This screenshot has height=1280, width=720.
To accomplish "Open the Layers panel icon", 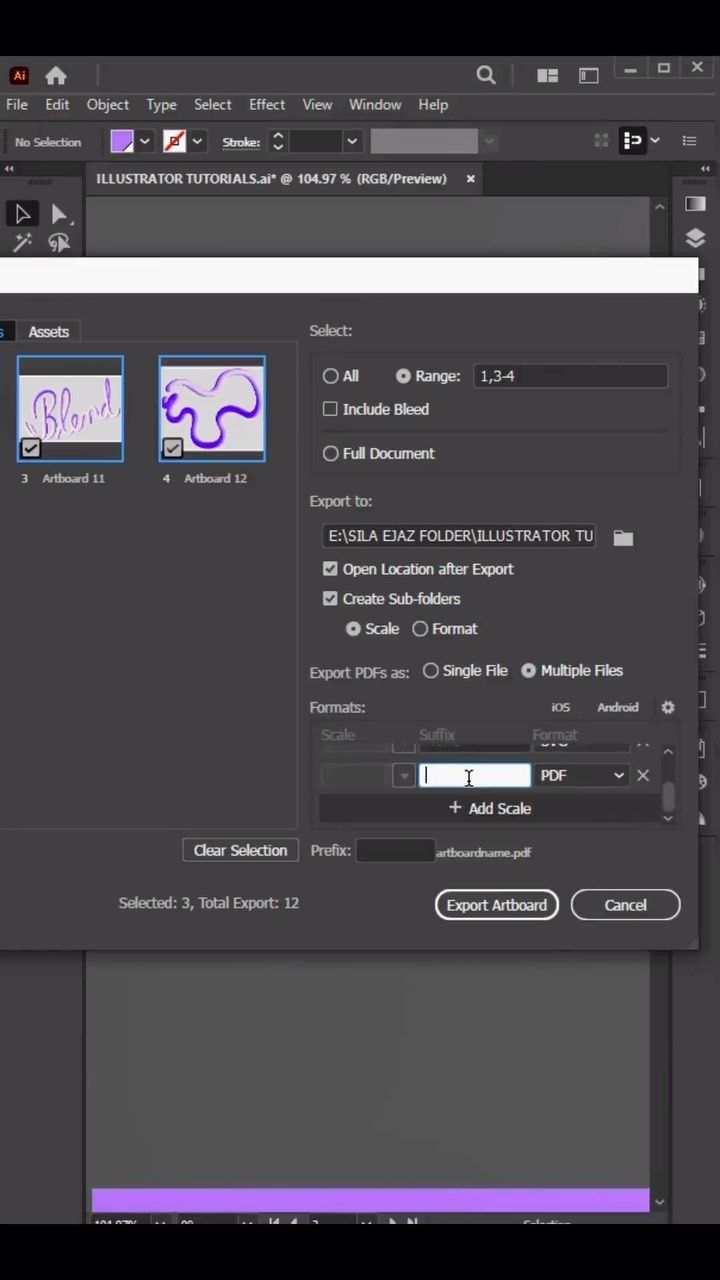I will 695,238.
